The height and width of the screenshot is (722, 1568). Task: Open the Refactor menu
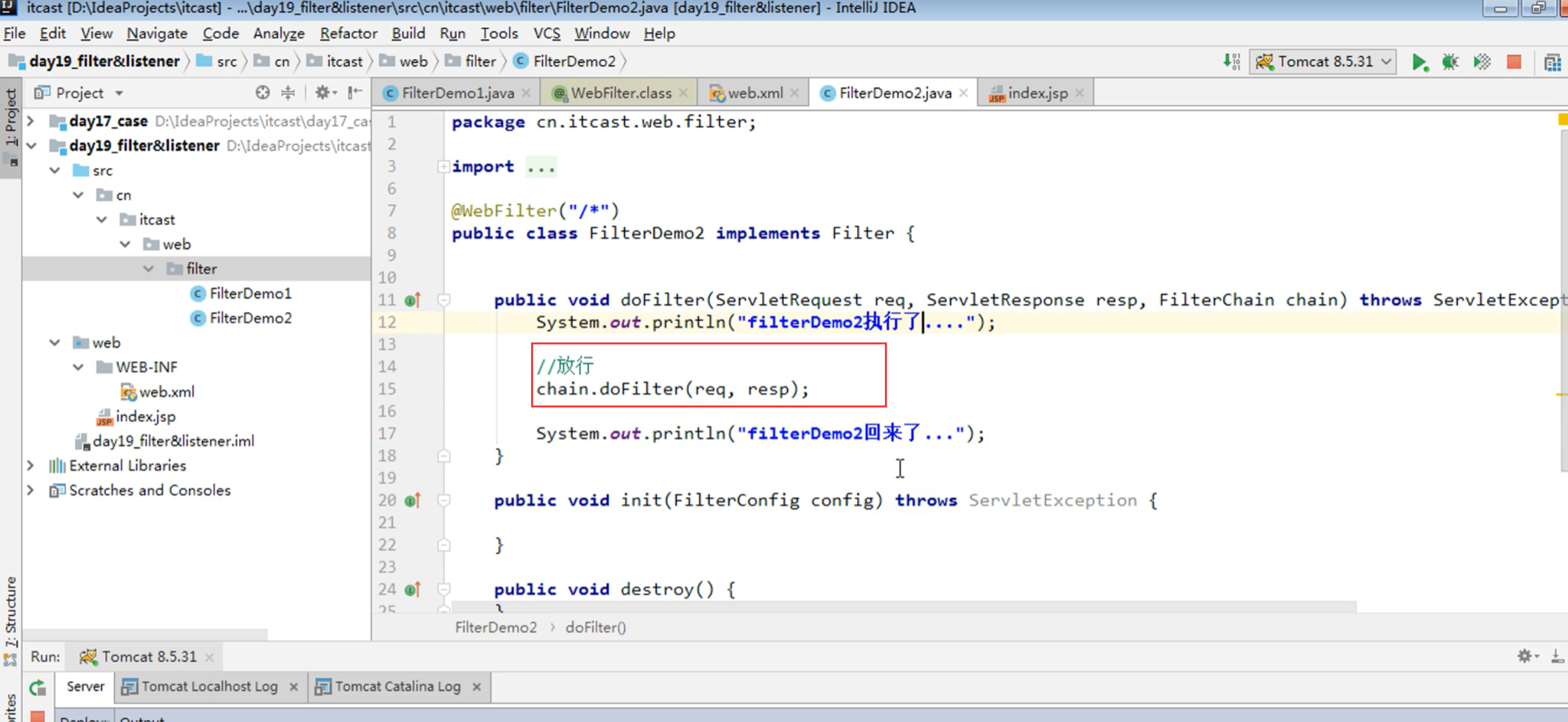pyautogui.click(x=348, y=33)
